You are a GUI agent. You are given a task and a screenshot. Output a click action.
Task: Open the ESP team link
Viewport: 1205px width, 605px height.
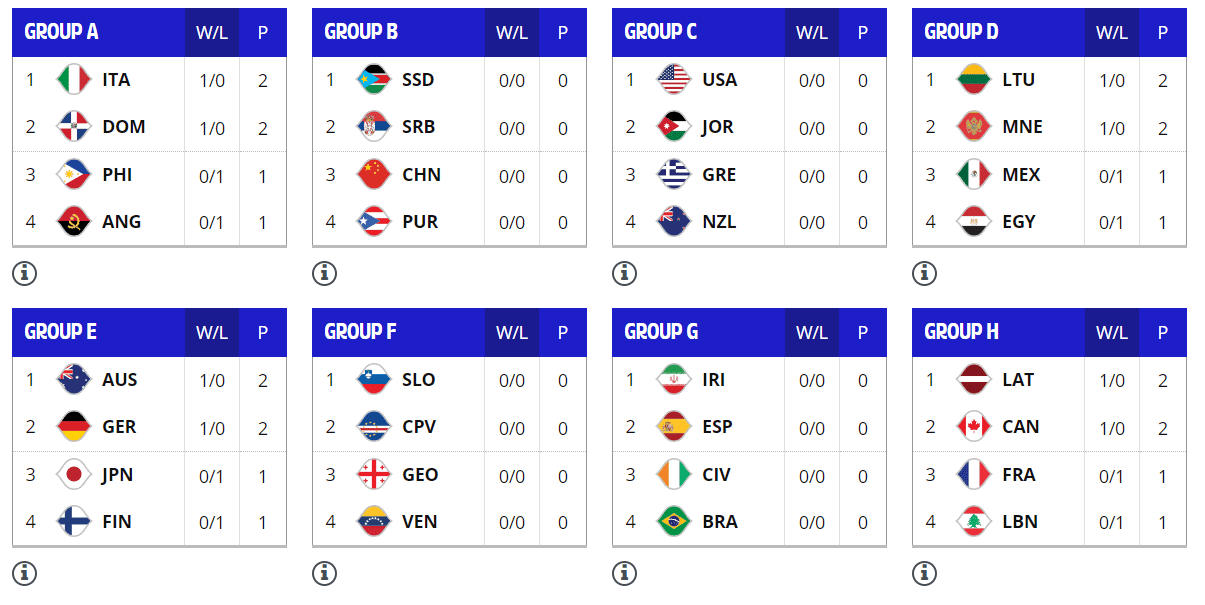click(x=717, y=427)
